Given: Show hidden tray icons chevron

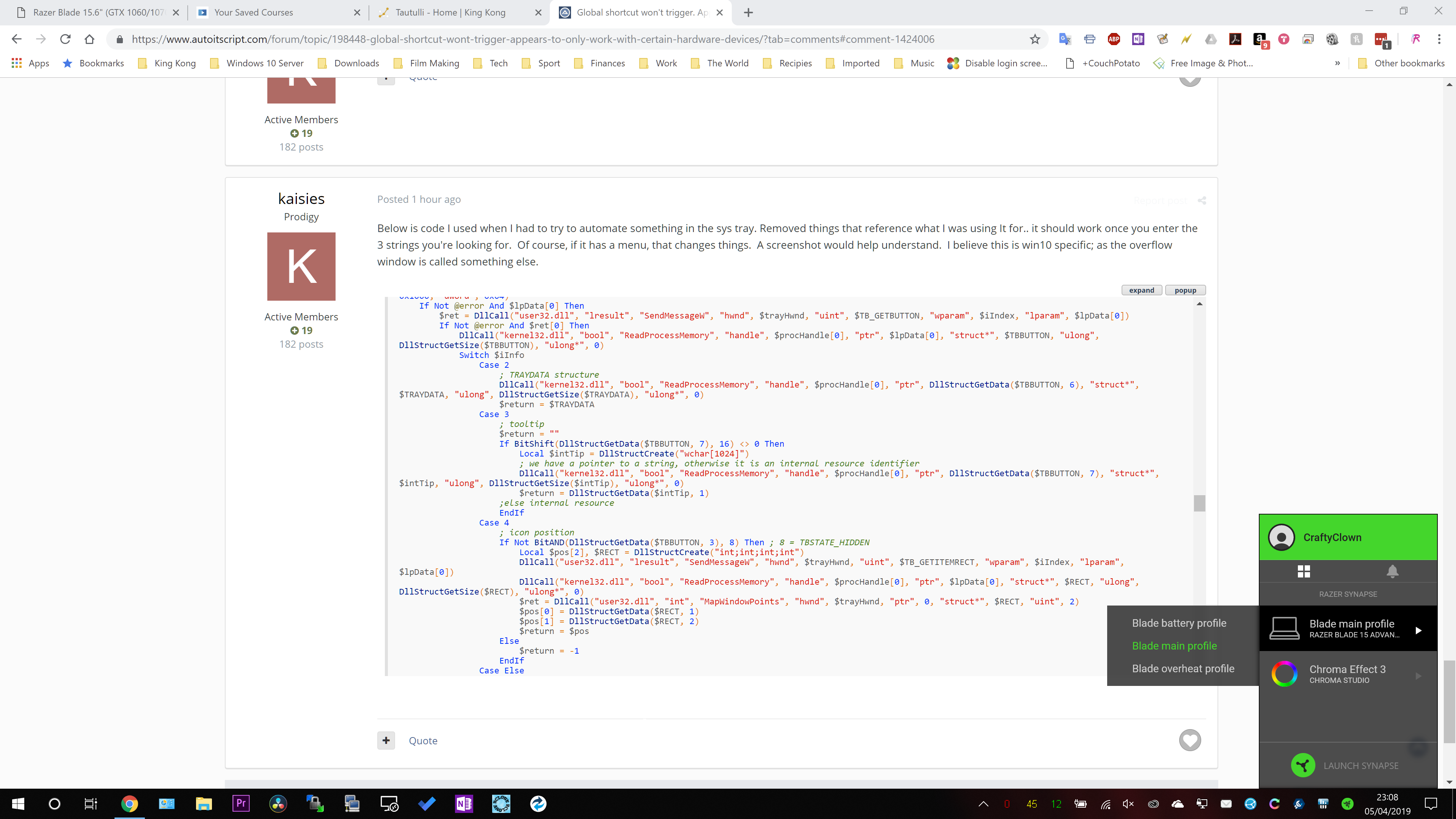Looking at the screenshot, I should coord(984,804).
